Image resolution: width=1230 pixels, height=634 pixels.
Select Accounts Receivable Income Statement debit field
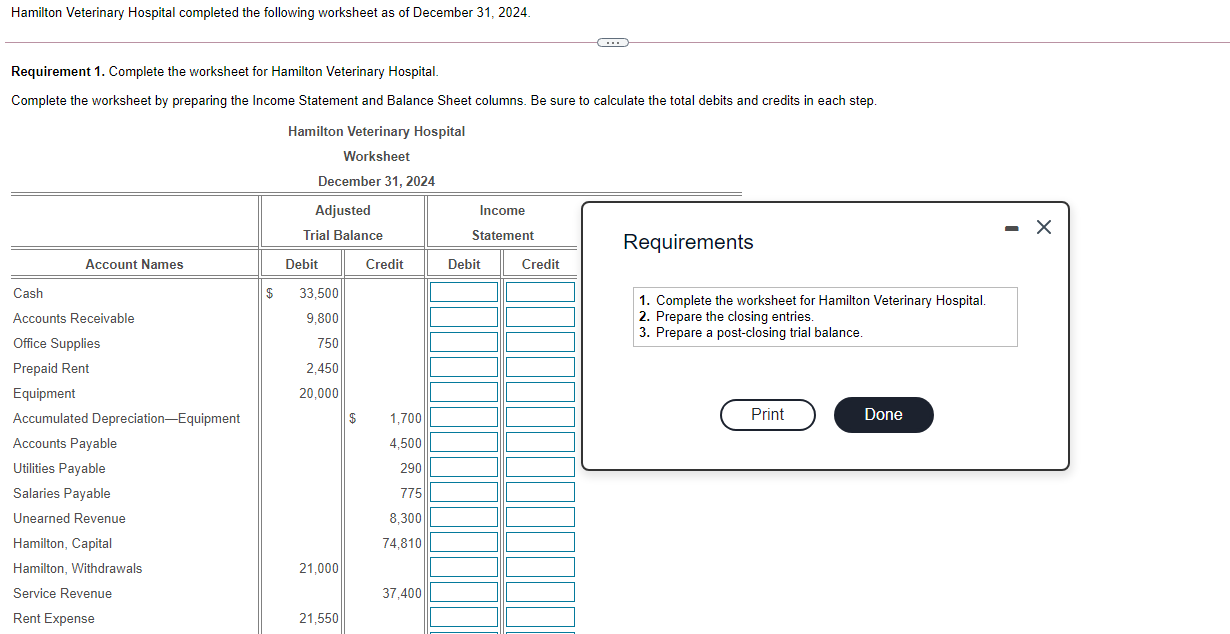[464, 317]
